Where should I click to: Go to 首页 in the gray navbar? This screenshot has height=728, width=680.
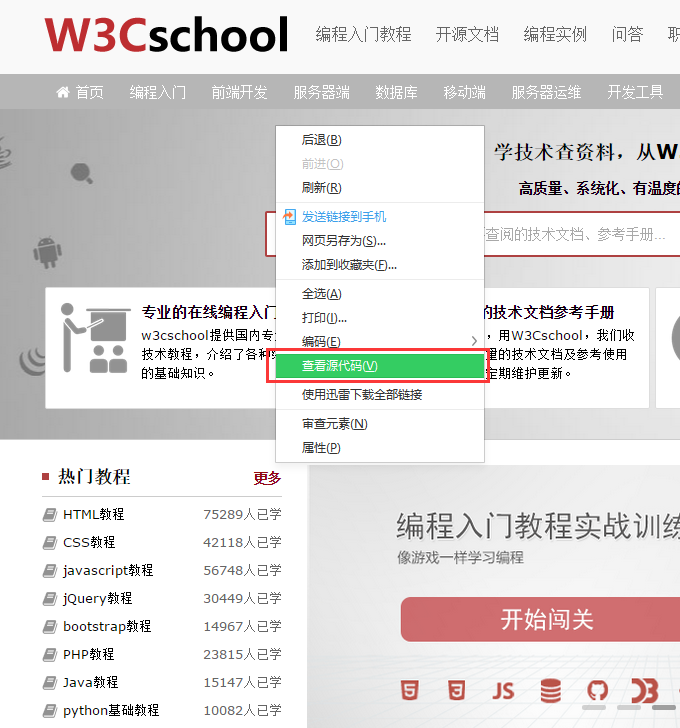(x=90, y=92)
